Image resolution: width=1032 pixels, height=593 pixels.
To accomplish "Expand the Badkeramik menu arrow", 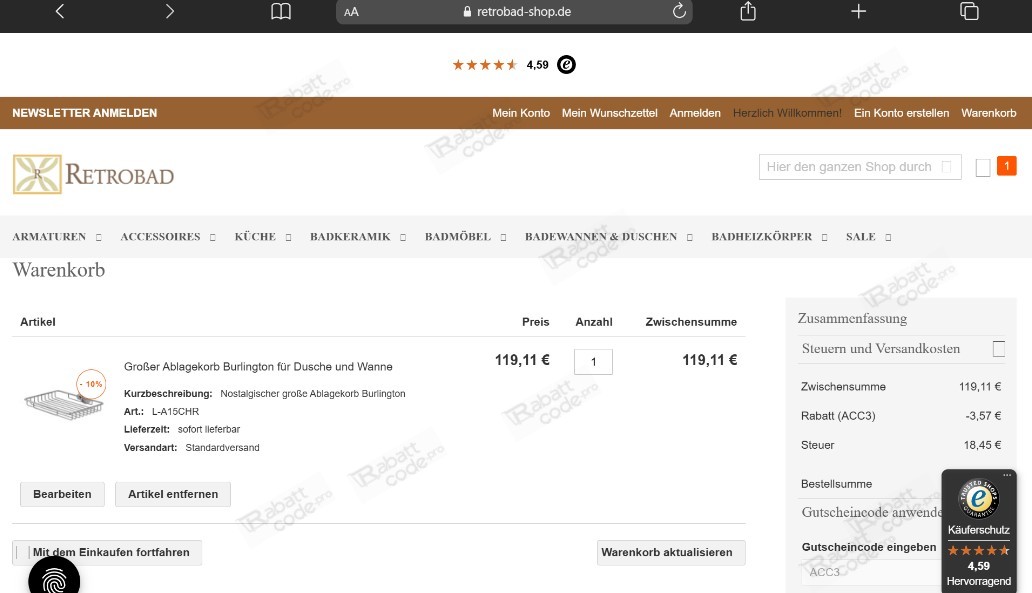I will coord(403,238).
